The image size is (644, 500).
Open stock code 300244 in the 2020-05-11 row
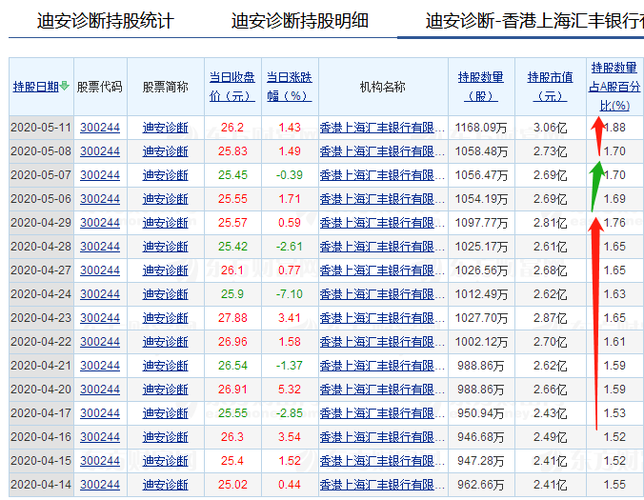tap(100, 127)
